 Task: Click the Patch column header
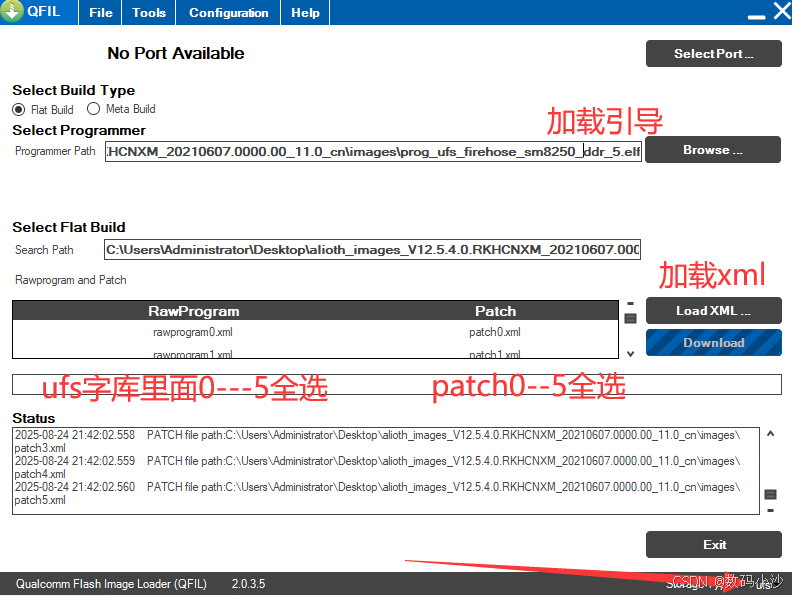point(496,311)
